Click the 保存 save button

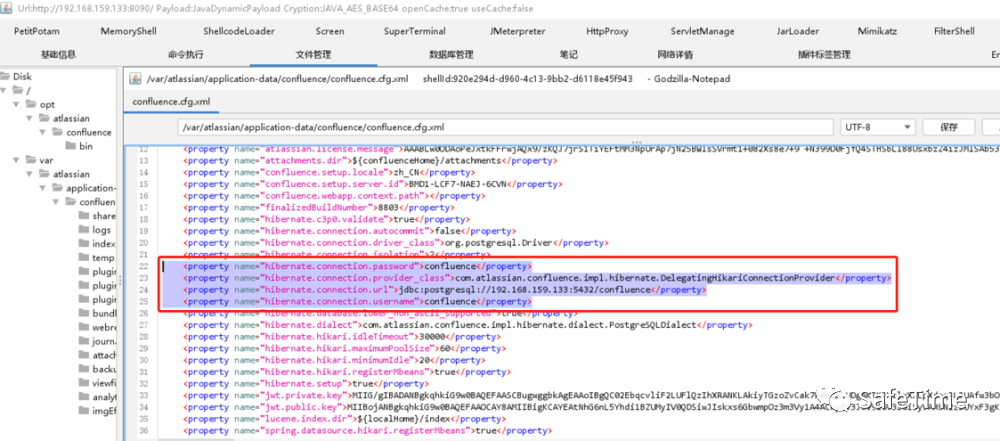point(949,127)
